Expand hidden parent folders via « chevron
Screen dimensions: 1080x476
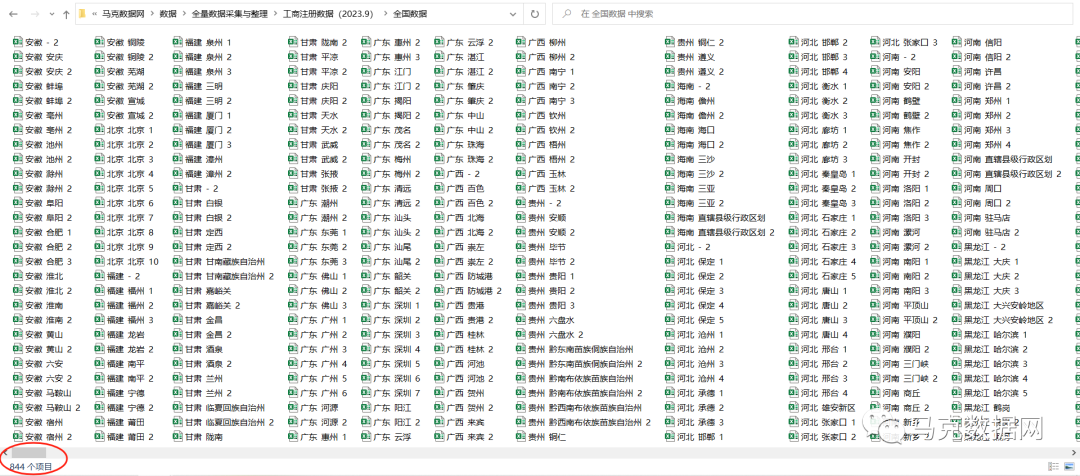point(94,14)
